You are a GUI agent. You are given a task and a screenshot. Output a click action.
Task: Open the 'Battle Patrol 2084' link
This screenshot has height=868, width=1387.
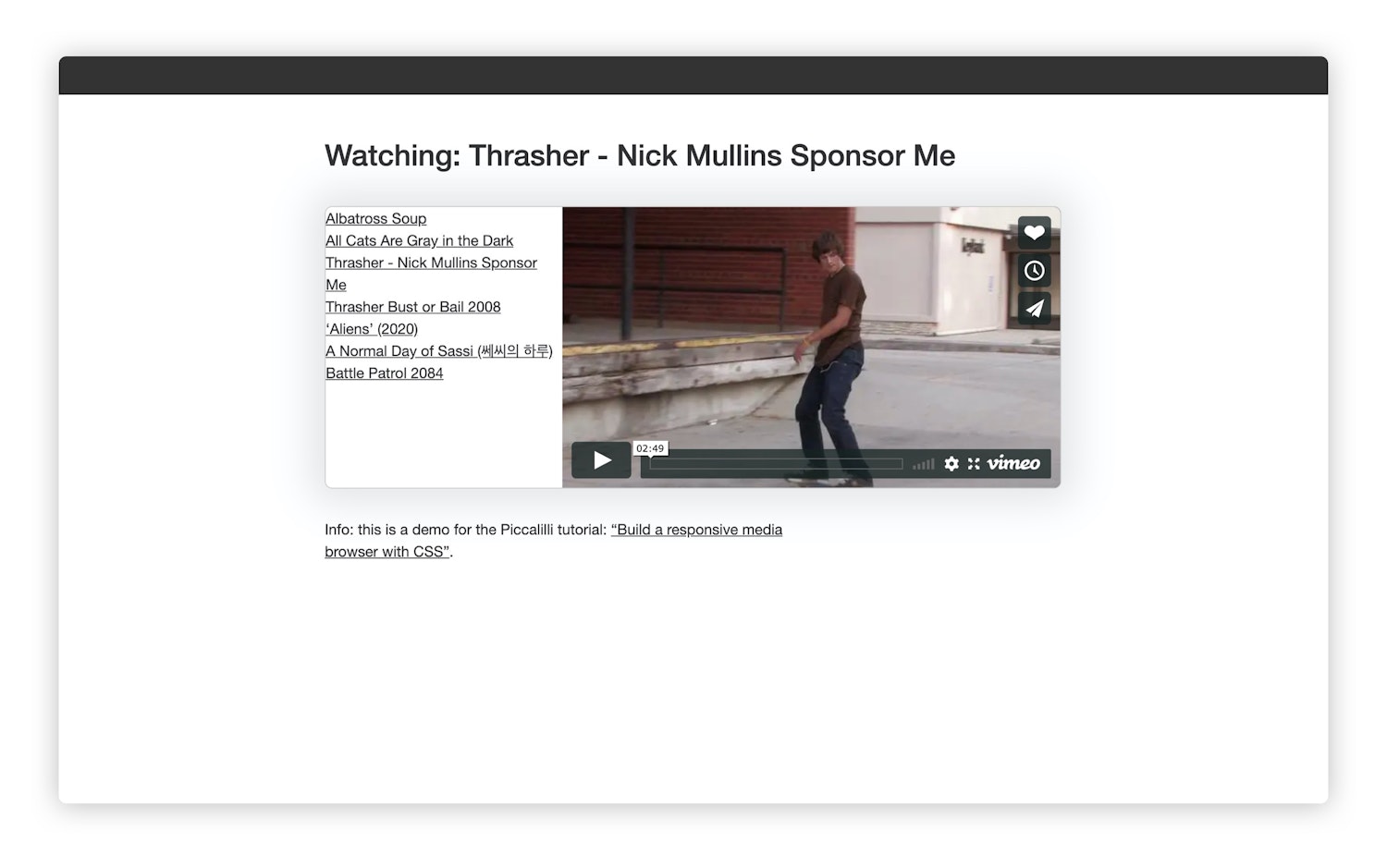[384, 373]
